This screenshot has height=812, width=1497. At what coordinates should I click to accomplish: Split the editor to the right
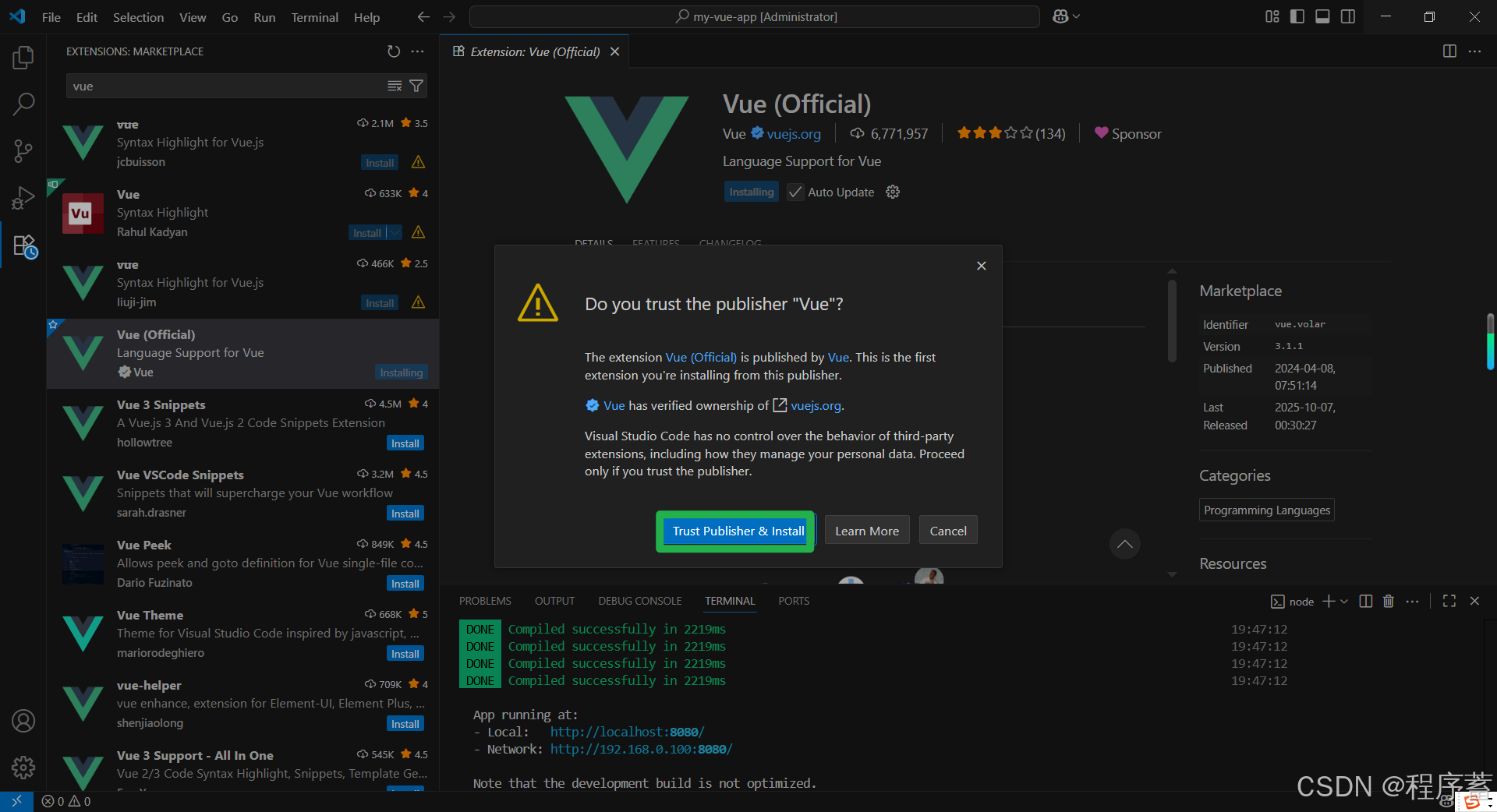(x=1449, y=51)
